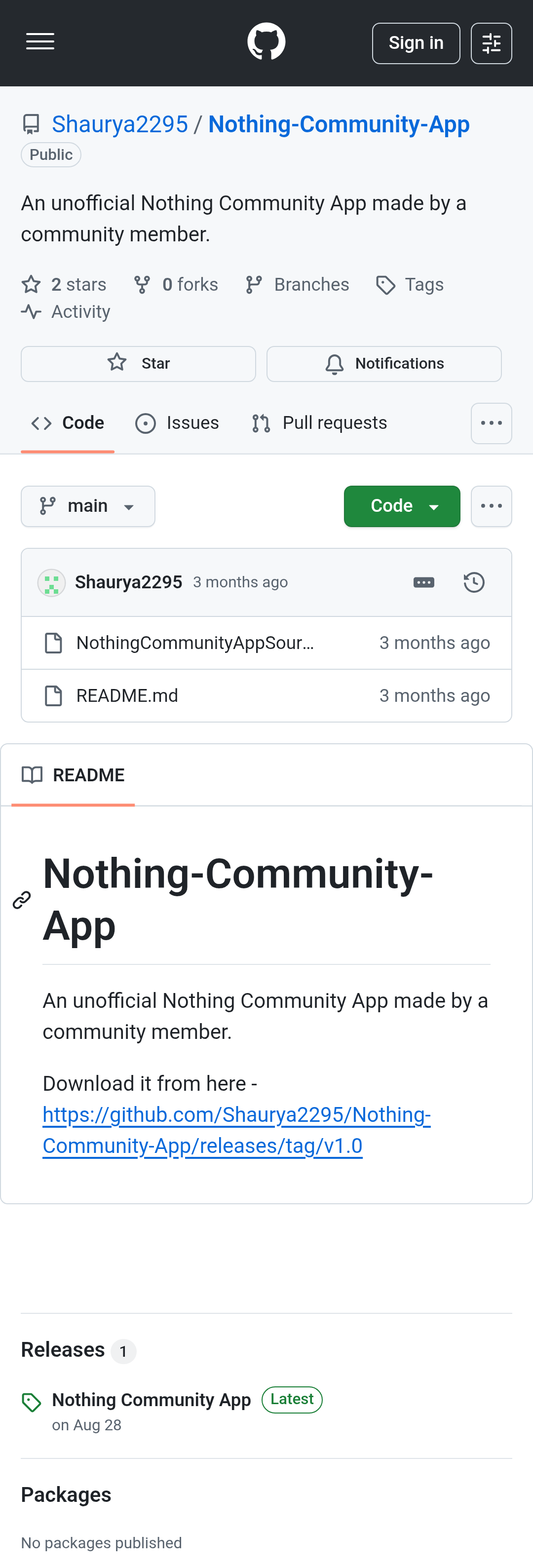Click the release tag icon
Image resolution: width=533 pixels, height=1568 pixels.
pyautogui.click(x=31, y=1403)
